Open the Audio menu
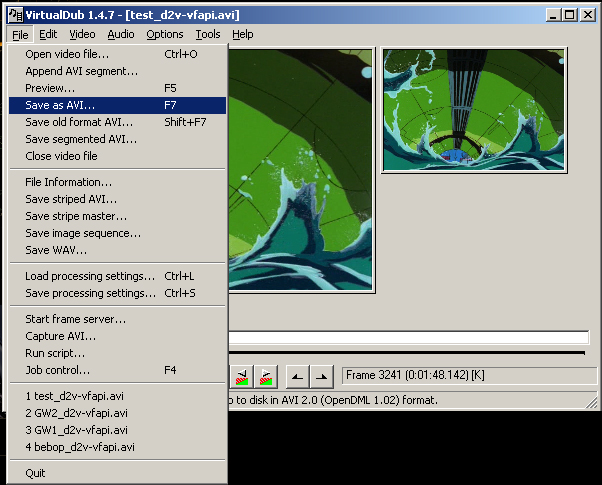This screenshot has height=485, width=602. (121, 35)
